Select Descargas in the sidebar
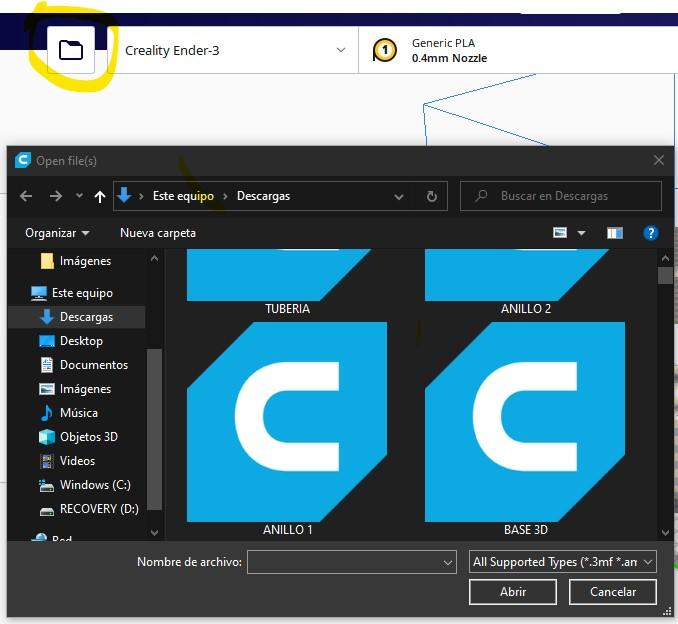This screenshot has height=624, width=678. [x=77, y=317]
